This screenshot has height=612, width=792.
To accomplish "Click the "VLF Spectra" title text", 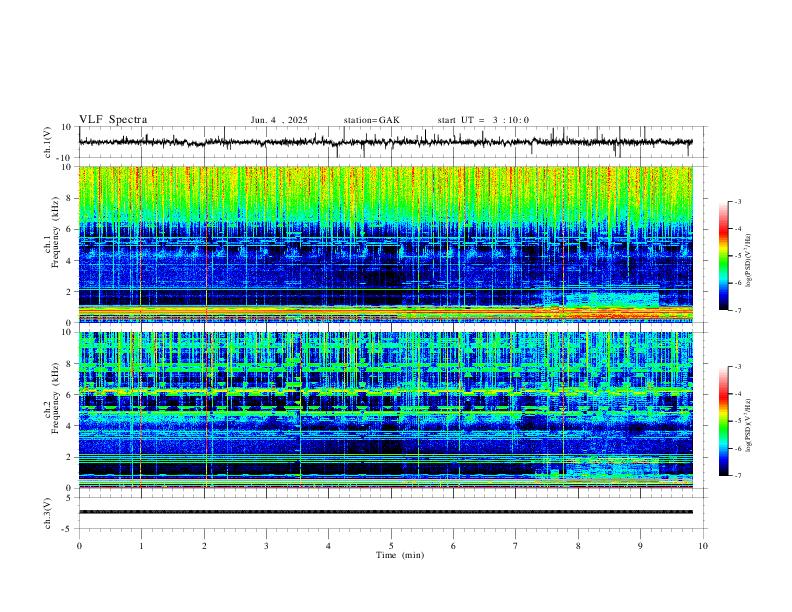I will tap(113, 120).
